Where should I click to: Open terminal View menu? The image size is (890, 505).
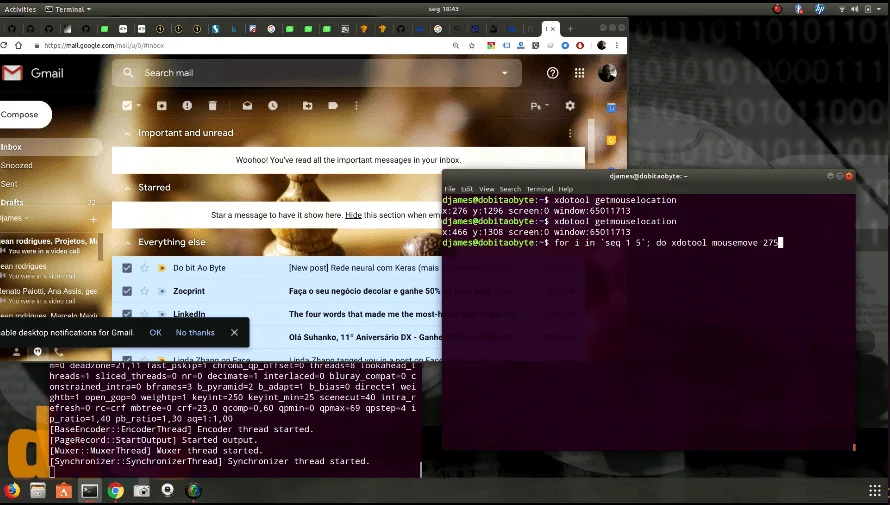tap(486, 189)
